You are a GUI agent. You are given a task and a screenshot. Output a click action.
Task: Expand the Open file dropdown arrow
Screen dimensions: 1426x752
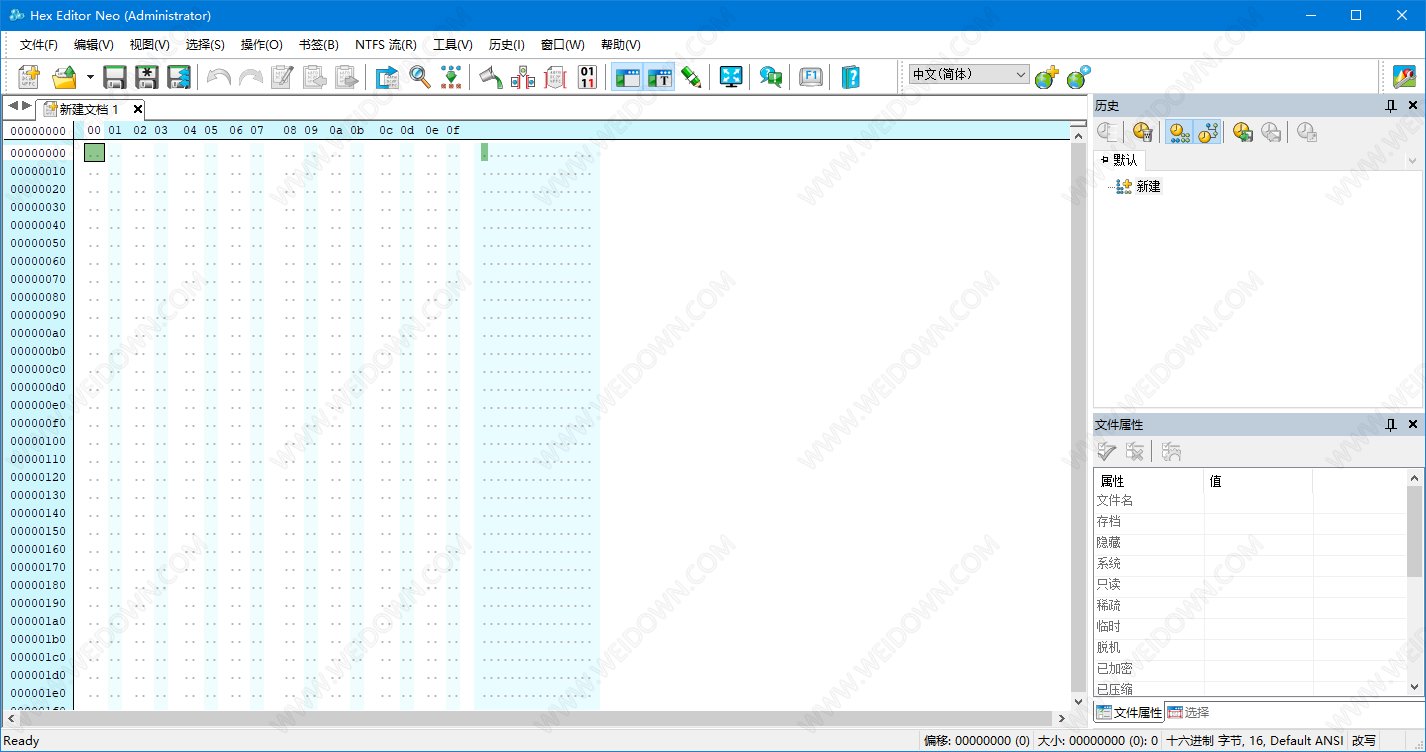[90, 77]
